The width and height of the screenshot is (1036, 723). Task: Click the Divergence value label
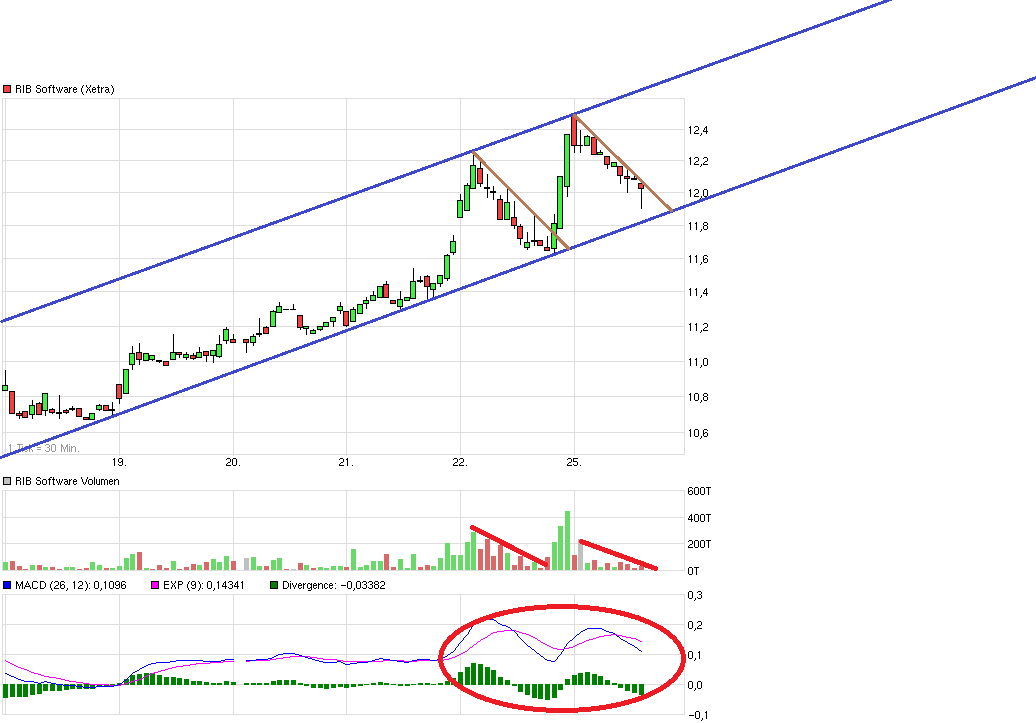334,585
